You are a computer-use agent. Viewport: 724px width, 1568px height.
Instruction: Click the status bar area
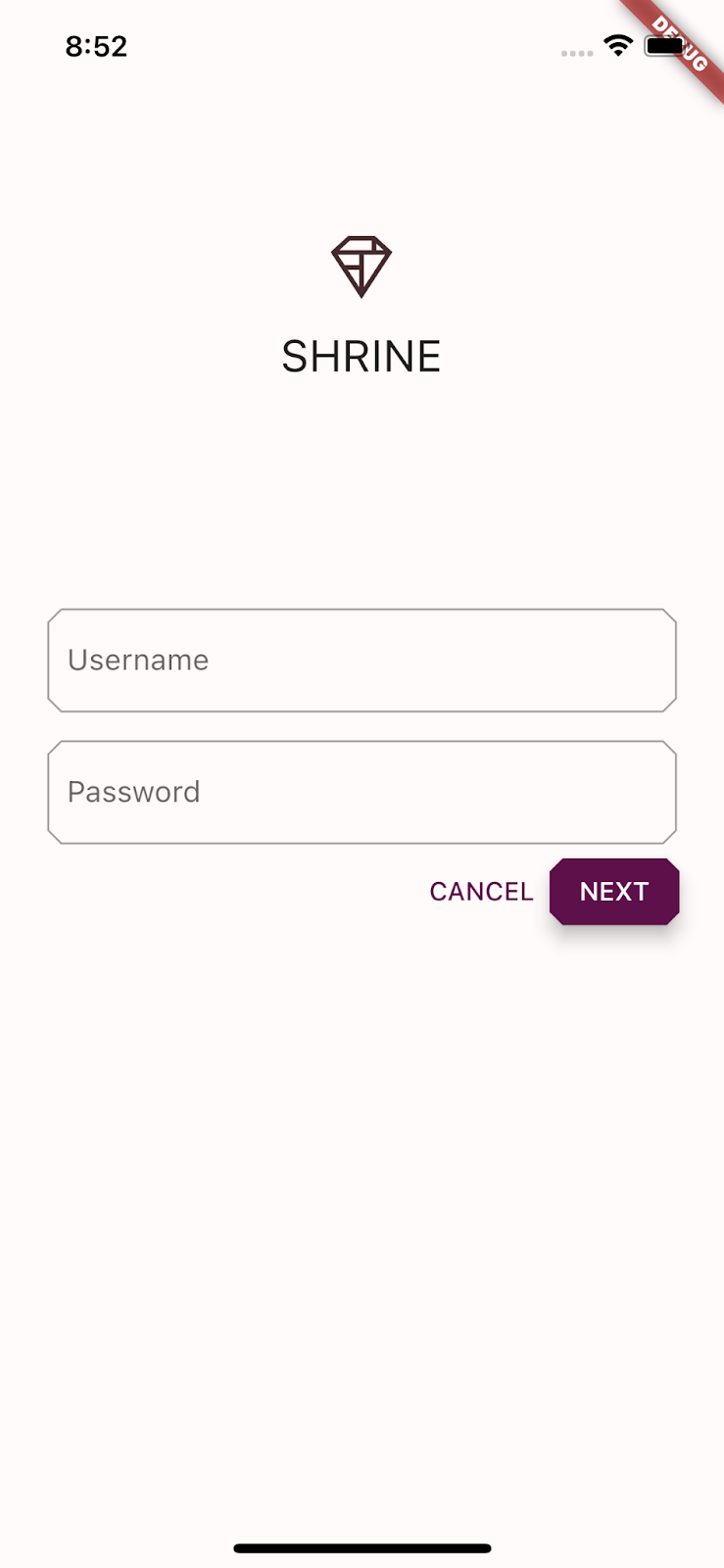[x=362, y=46]
